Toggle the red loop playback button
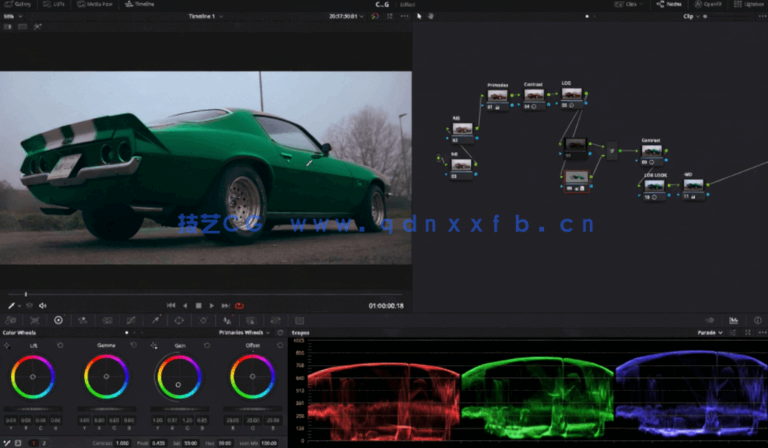The image size is (768, 448). point(240,306)
